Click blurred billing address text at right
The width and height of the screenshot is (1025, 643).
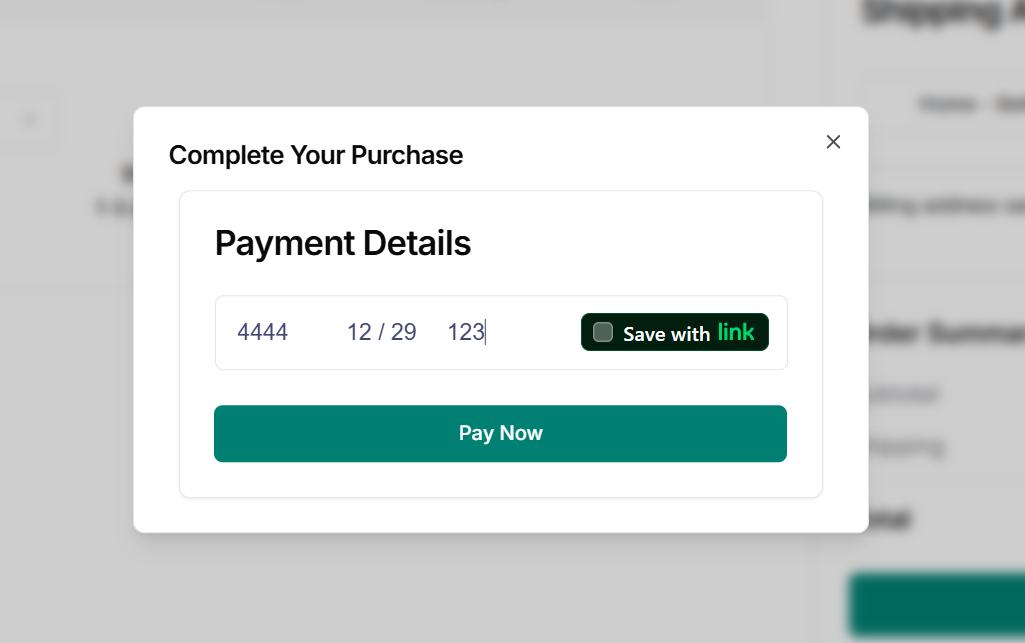pyautogui.click(x=946, y=205)
